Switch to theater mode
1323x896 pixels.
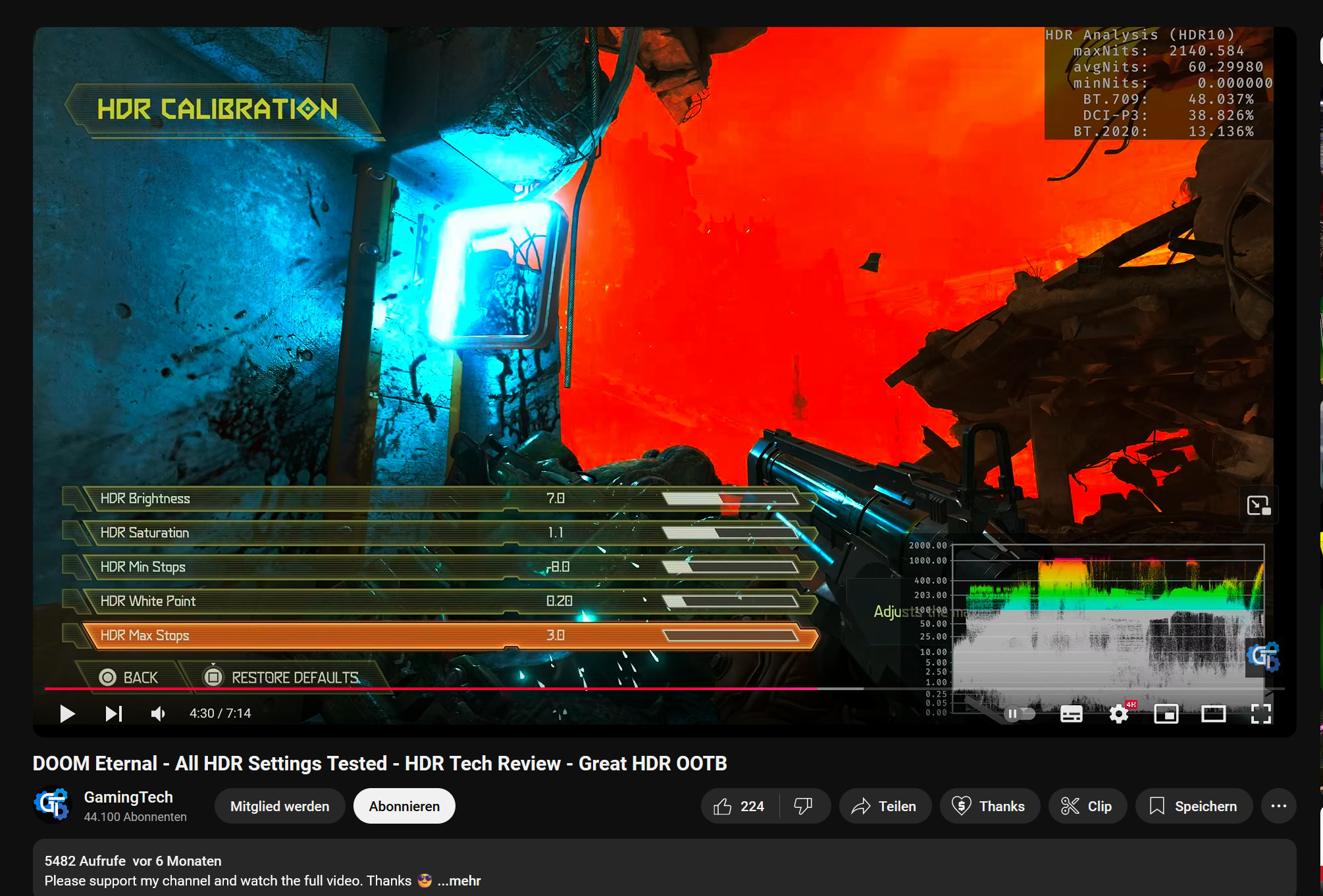pyautogui.click(x=1213, y=714)
